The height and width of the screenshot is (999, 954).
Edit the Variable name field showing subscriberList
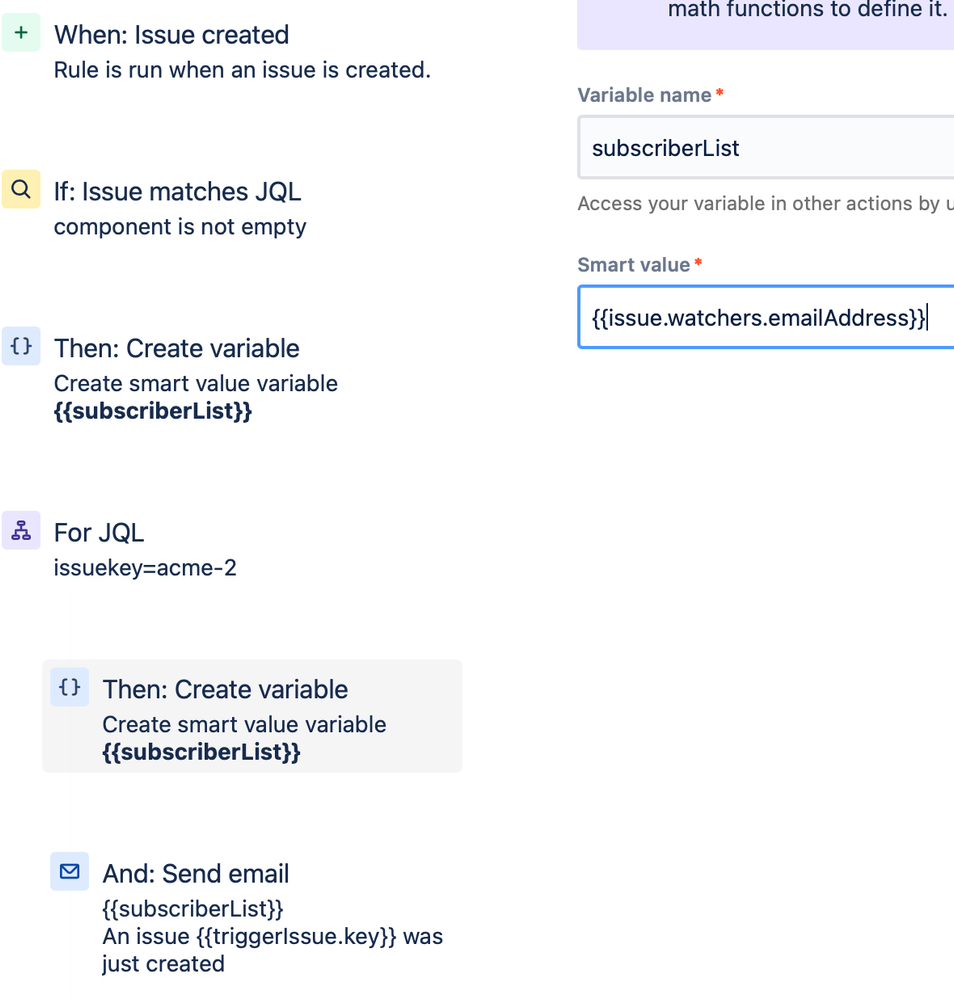point(765,147)
